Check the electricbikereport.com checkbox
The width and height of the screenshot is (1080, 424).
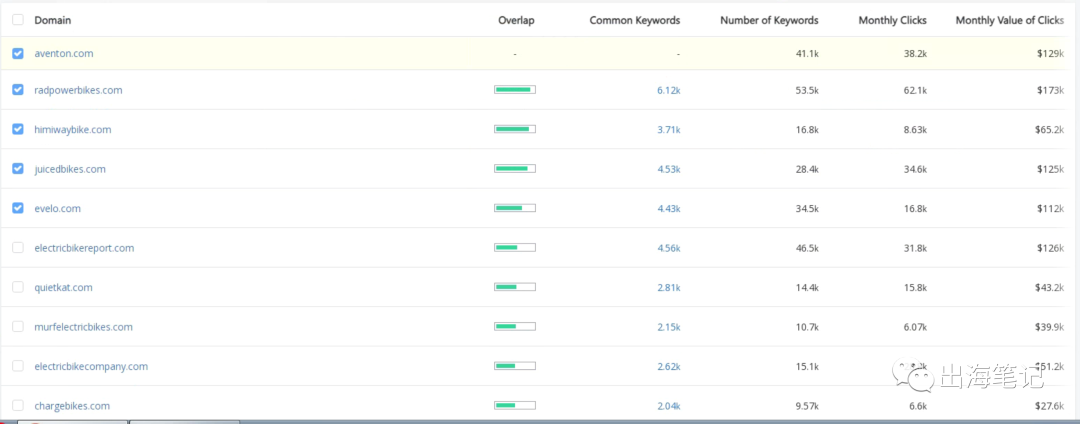coord(18,248)
